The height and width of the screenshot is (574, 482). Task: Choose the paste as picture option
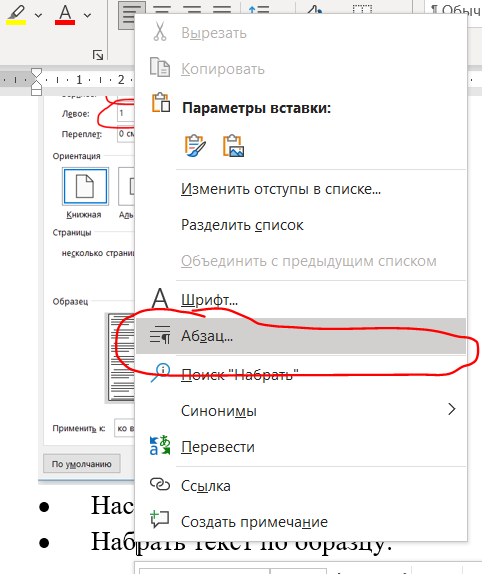click(x=233, y=146)
